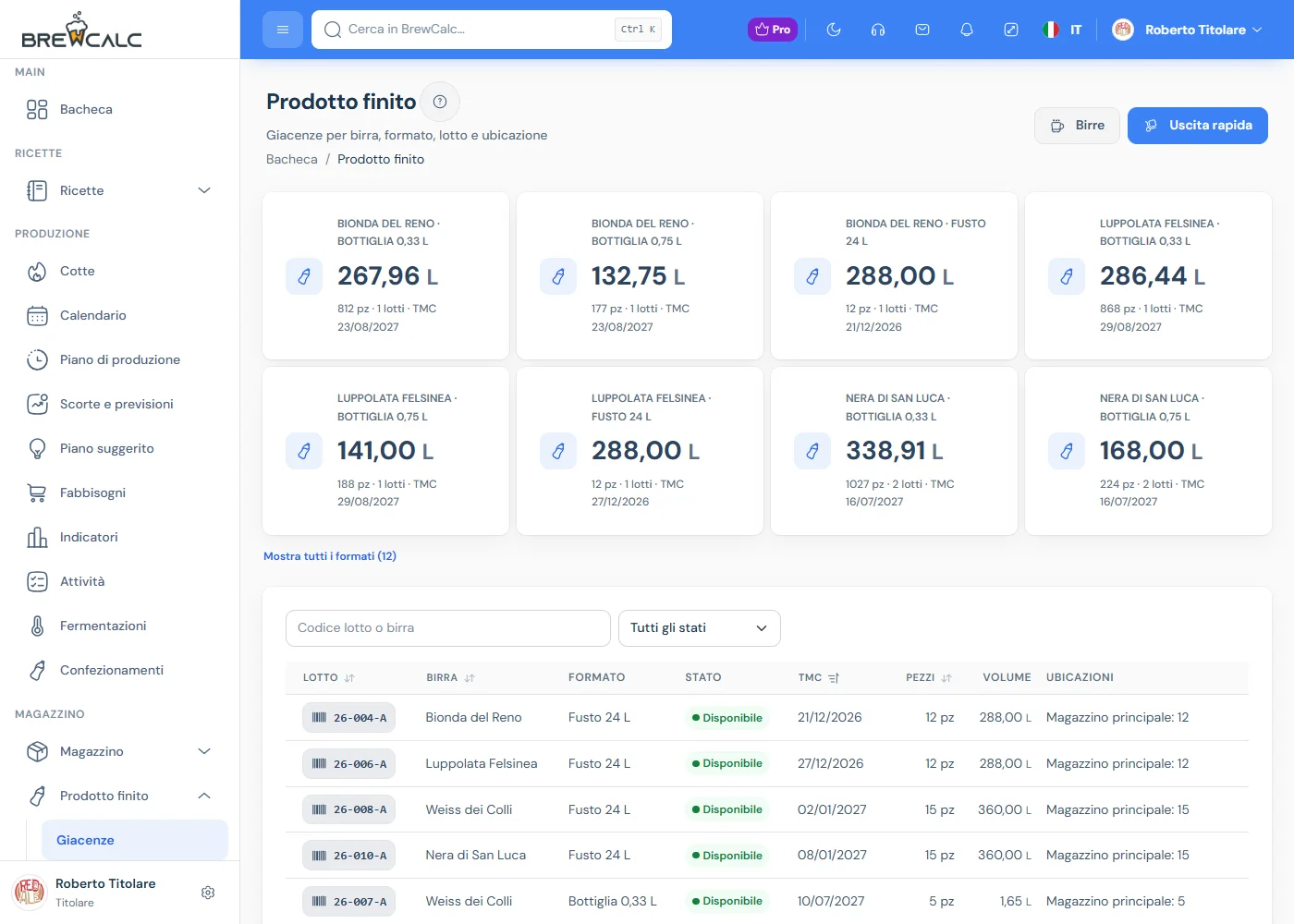Collapse the Prodotto finito sidebar menu
The image size is (1294, 924).
point(120,796)
